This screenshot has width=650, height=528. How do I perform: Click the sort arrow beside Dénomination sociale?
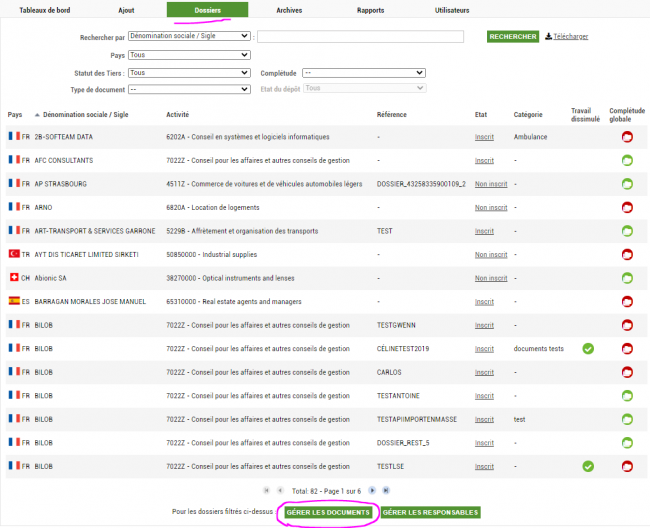[37, 115]
